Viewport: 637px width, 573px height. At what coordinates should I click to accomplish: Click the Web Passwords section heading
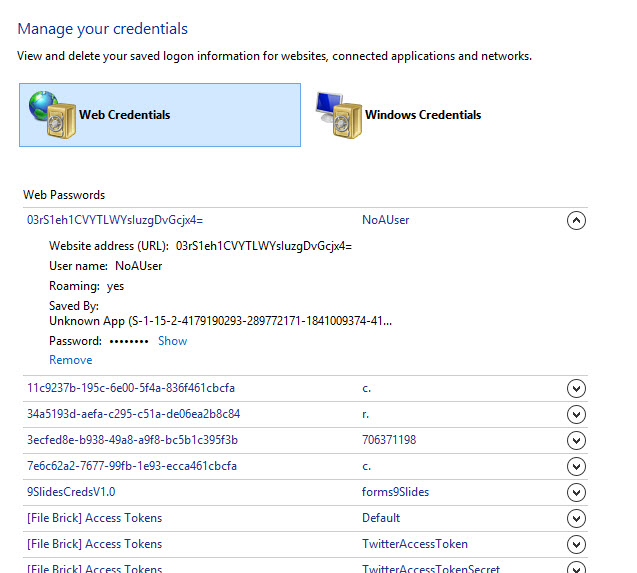(64, 195)
